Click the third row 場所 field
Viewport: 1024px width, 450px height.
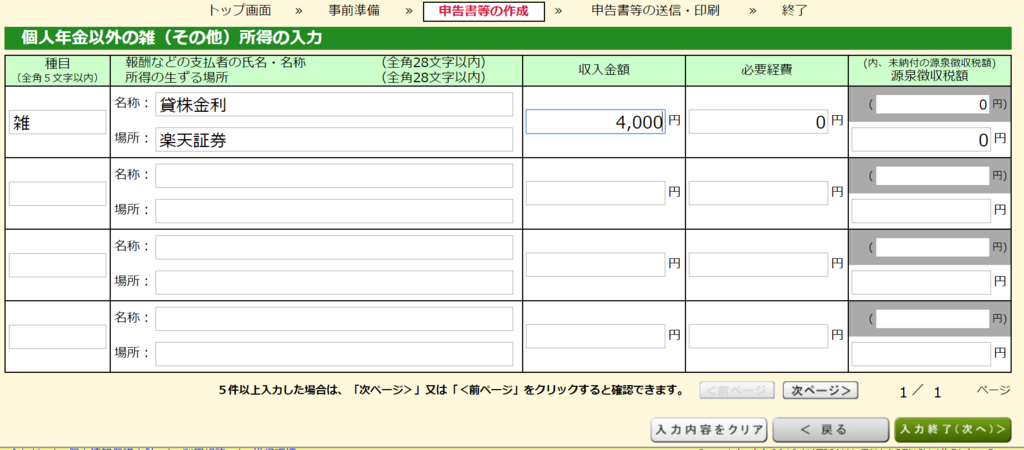tap(334, 283)
